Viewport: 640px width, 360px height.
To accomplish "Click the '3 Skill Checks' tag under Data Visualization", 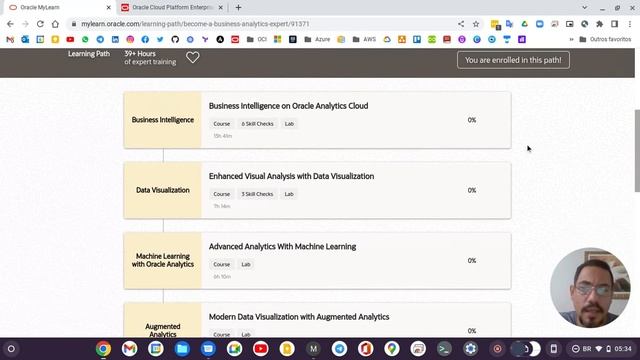I will (257, 194).
